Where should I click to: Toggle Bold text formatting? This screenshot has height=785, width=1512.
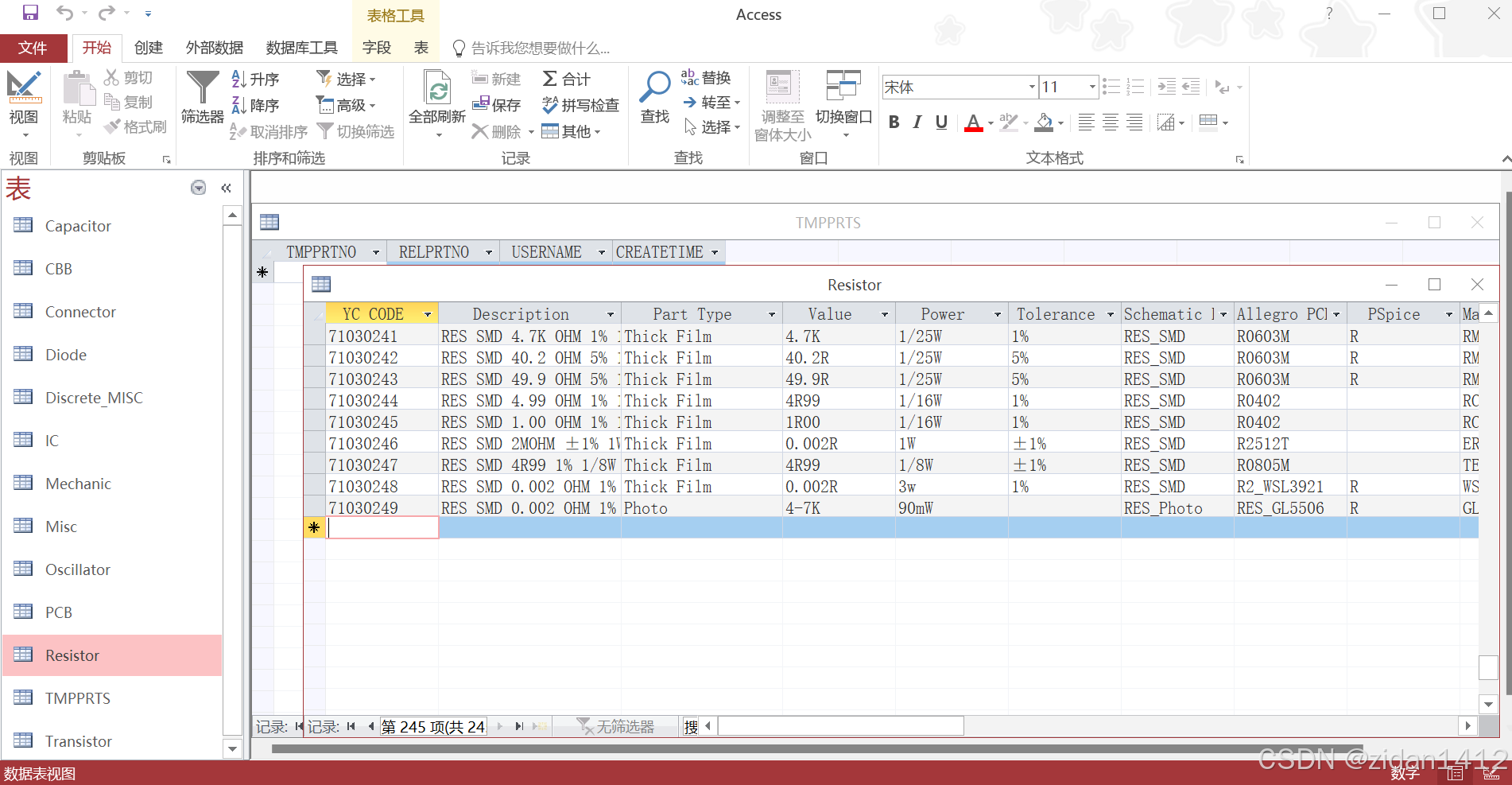point(894,122)
